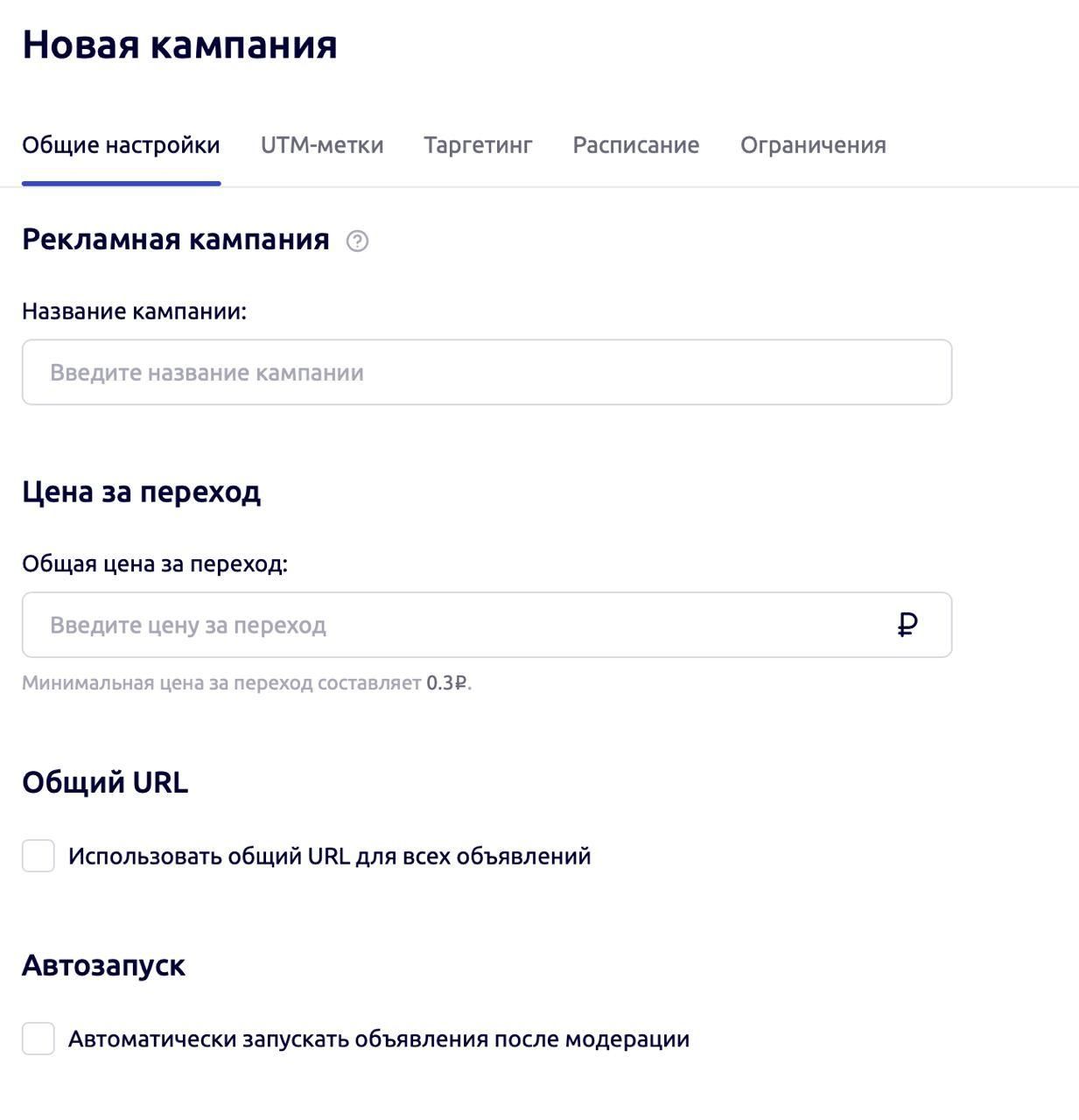Click the help icon beside Рекламная кампания
This screenshot has width=1079, height=1120.
pyautogui.click(x=357, y=241)
